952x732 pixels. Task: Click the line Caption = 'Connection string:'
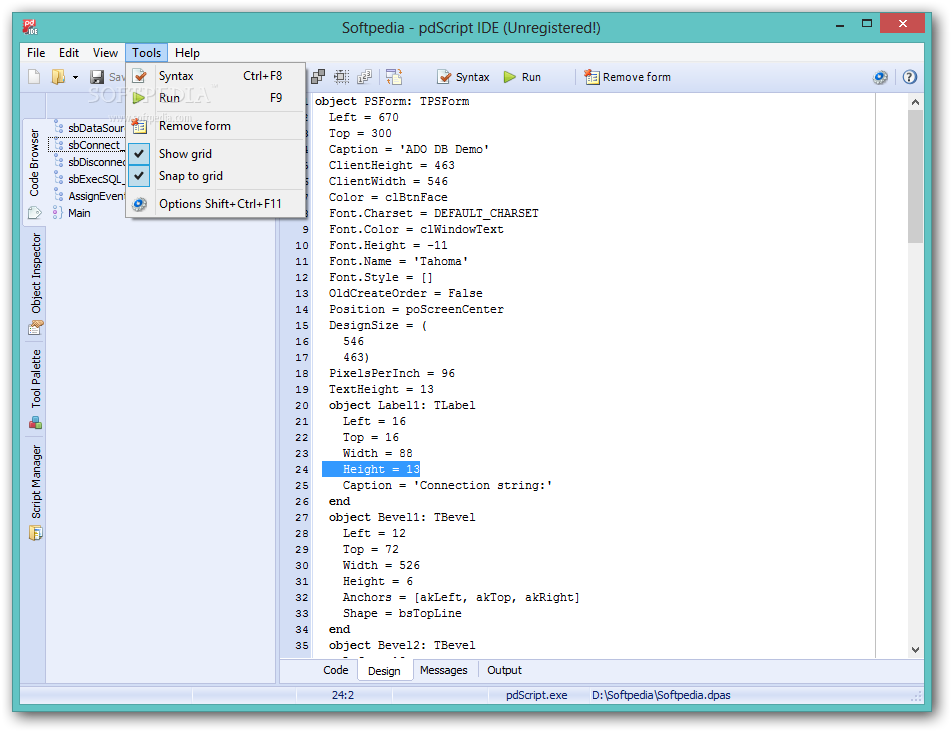(447, 485)
